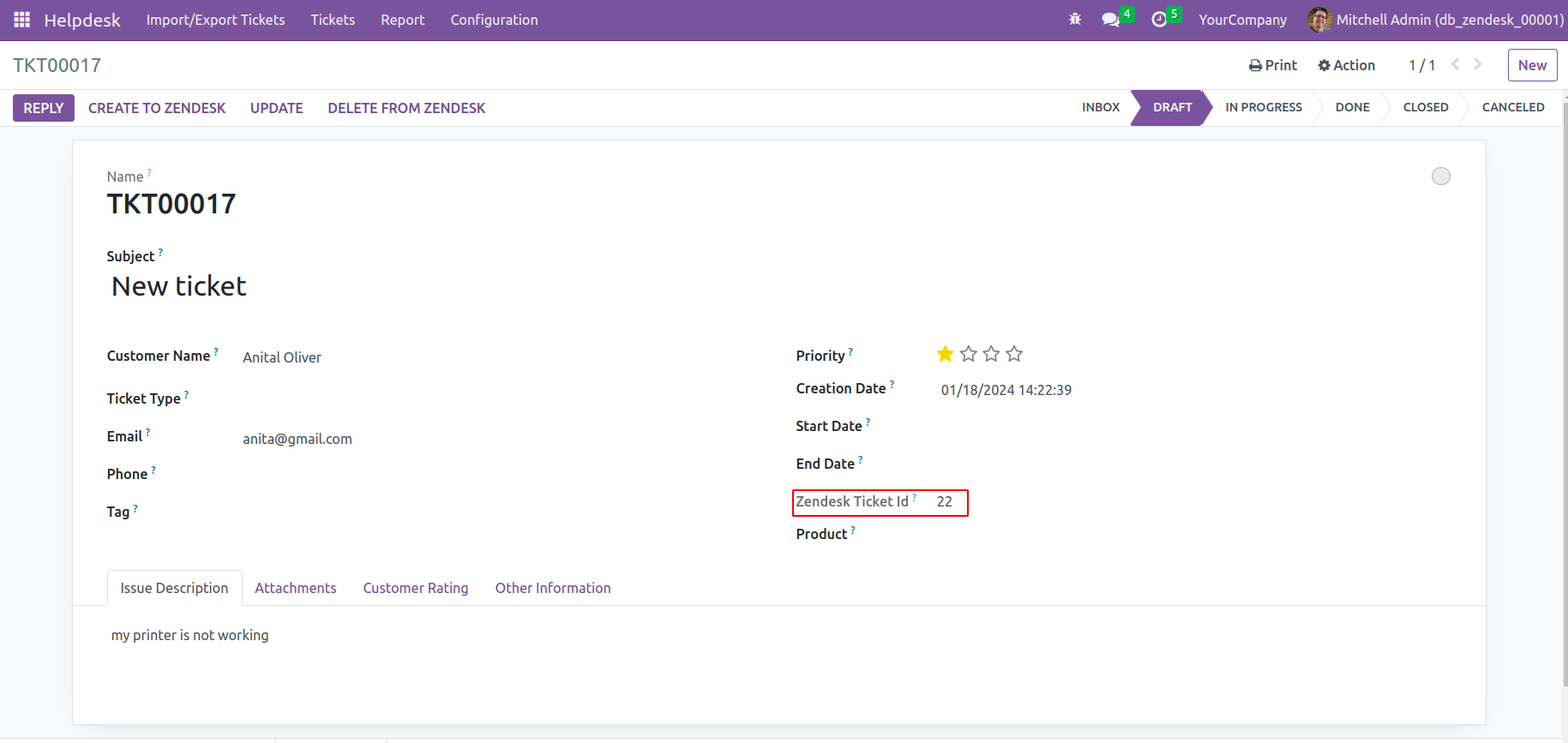This screenshot has width=1568, height=743.
Task: Open the Print dropdown menu
Action: click(1273, 65)
